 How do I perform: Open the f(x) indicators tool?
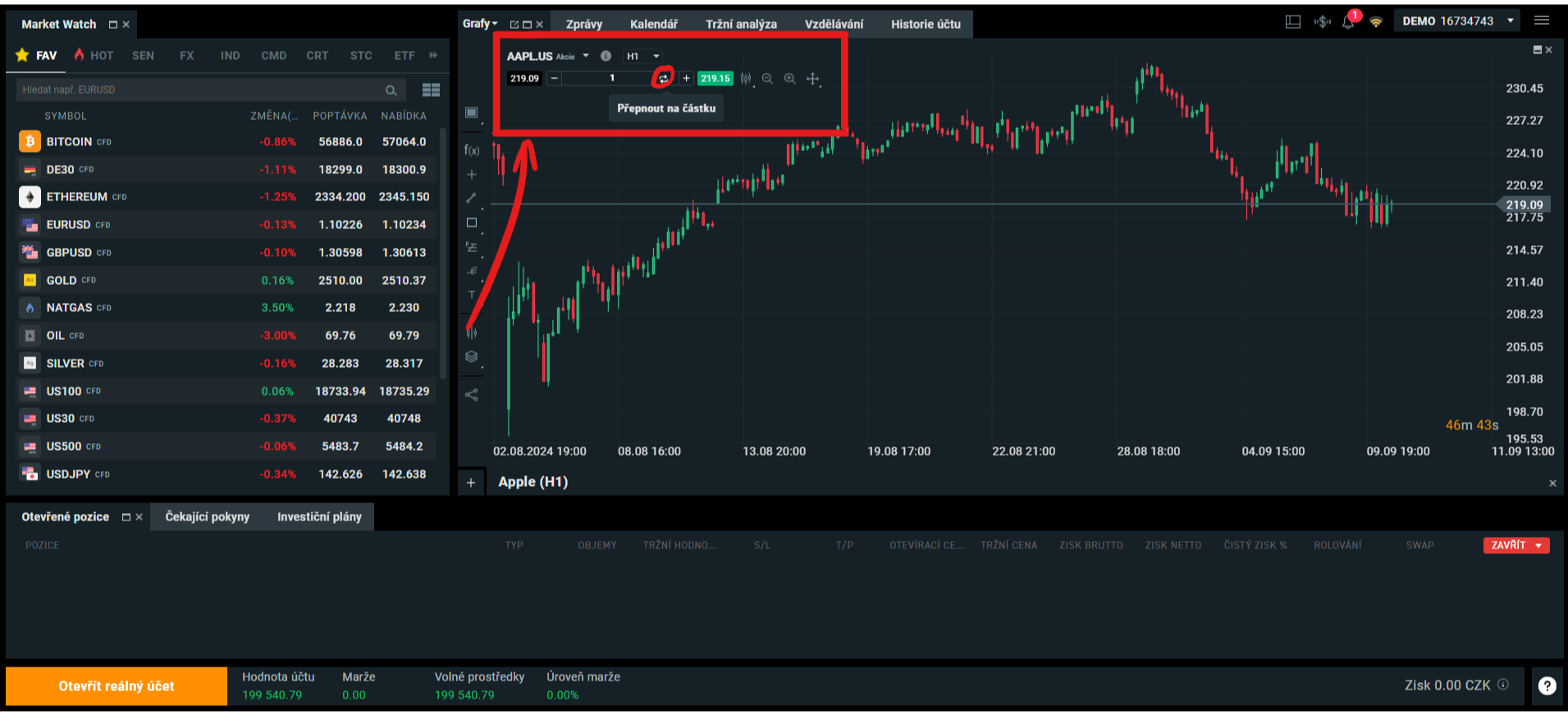coord(472,150)
